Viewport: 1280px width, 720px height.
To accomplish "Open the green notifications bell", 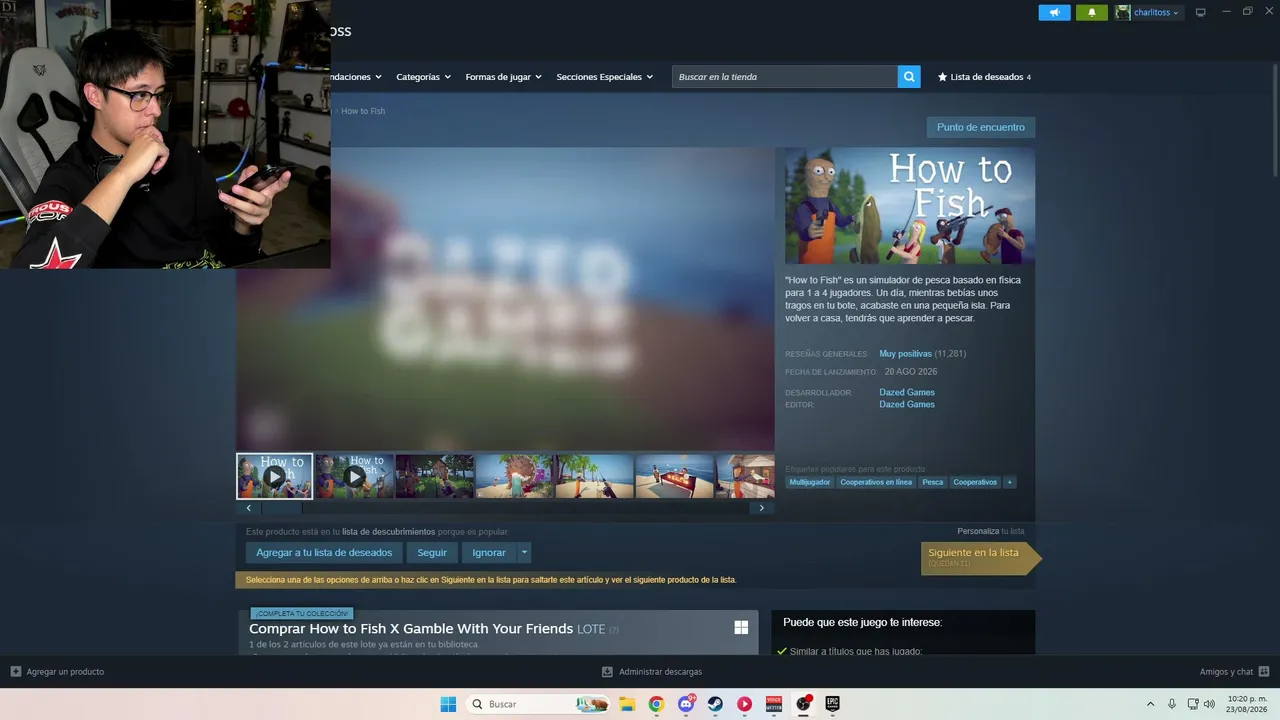I will [1091, 13].
